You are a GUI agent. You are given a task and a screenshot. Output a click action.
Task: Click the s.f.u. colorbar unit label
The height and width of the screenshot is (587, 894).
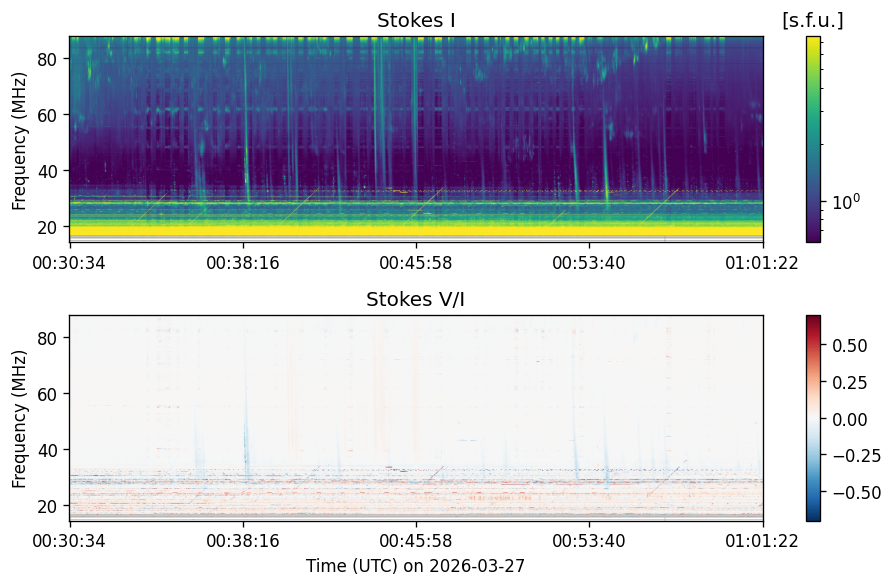pyautogui.click(x=812, y=21)
